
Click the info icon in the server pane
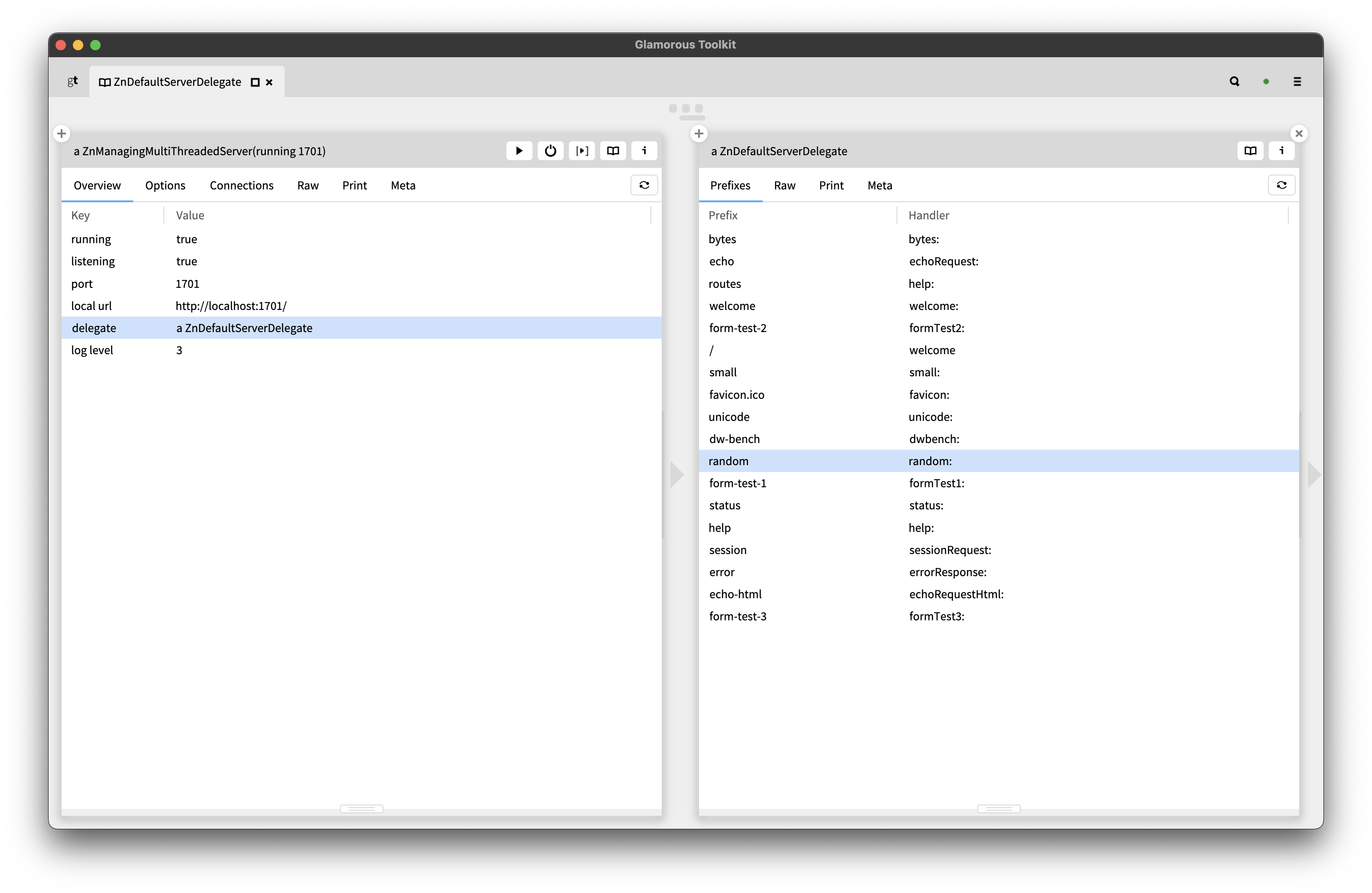(644, 150)
